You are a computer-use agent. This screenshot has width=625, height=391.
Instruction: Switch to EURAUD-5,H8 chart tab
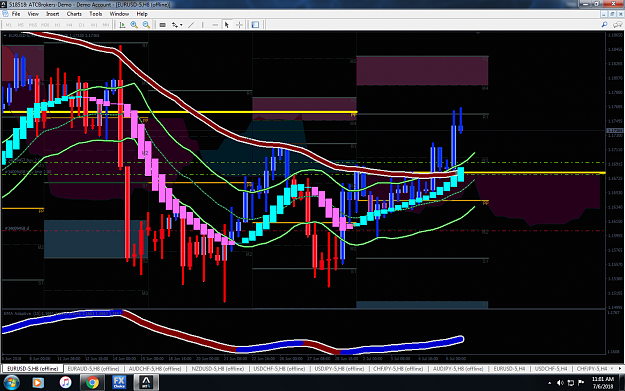(93, 369)
